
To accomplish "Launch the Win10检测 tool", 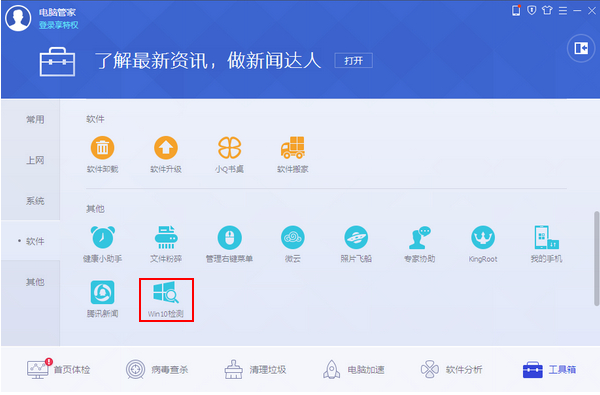I will [x=166, y=300].
